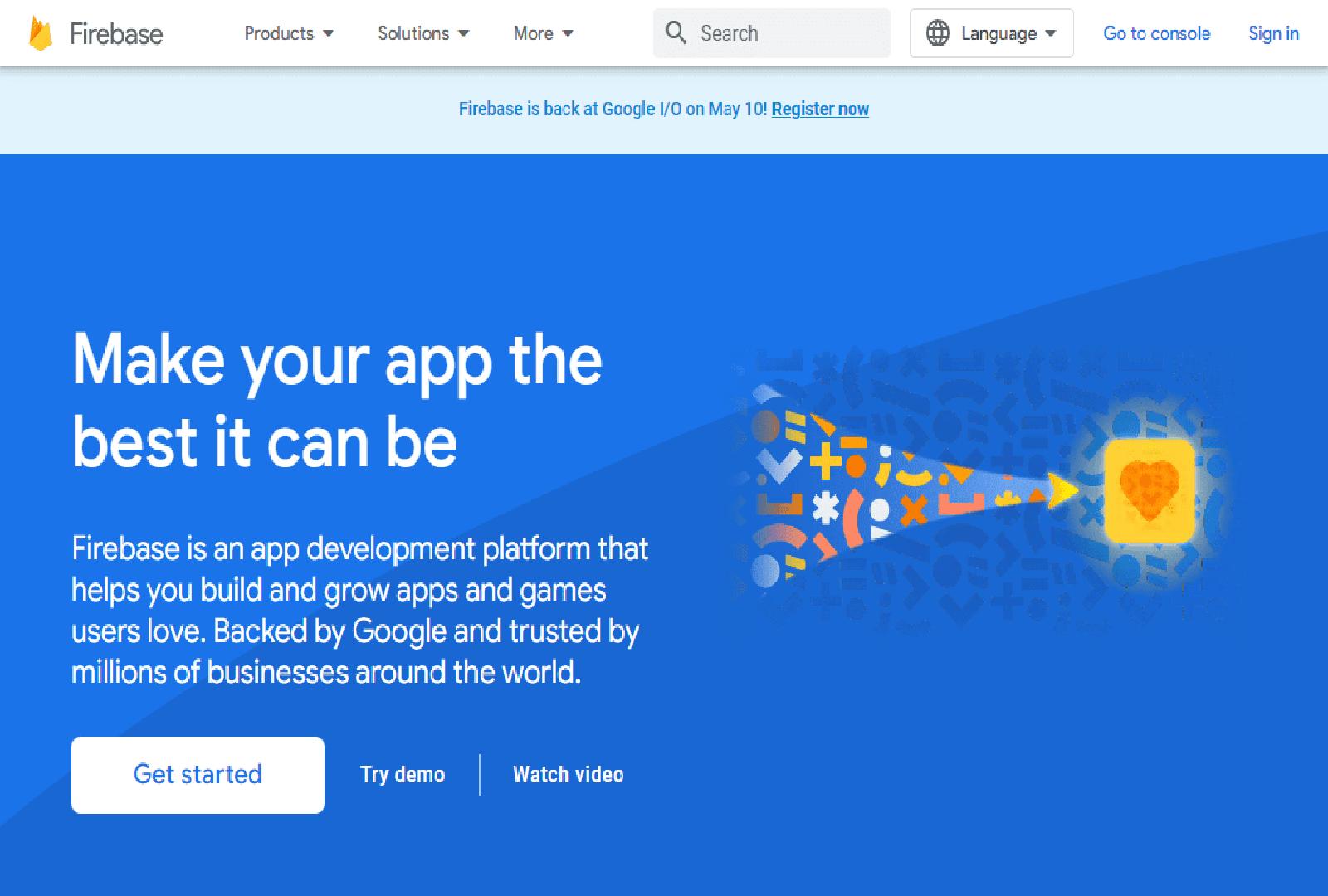Click the globe icon beside Language

coord(939,33)
